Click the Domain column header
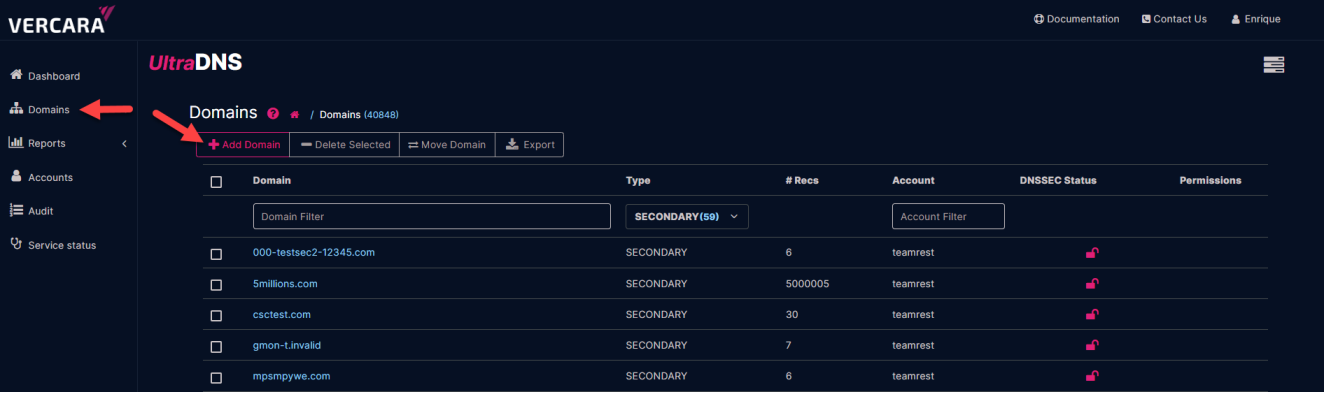The image size is (1324, 393). click(272, 181)
